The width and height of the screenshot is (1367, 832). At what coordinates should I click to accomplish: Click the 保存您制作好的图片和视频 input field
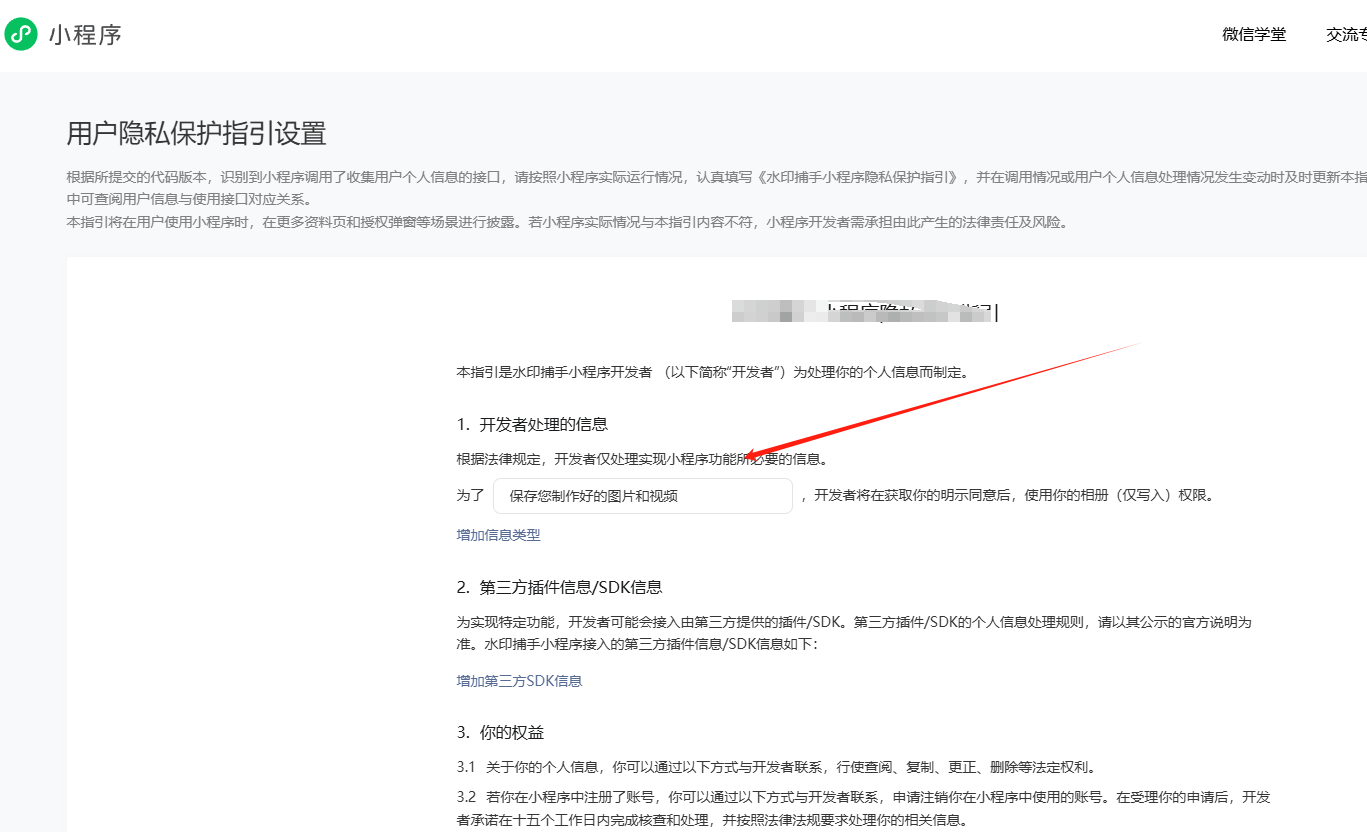coord(643,495)
